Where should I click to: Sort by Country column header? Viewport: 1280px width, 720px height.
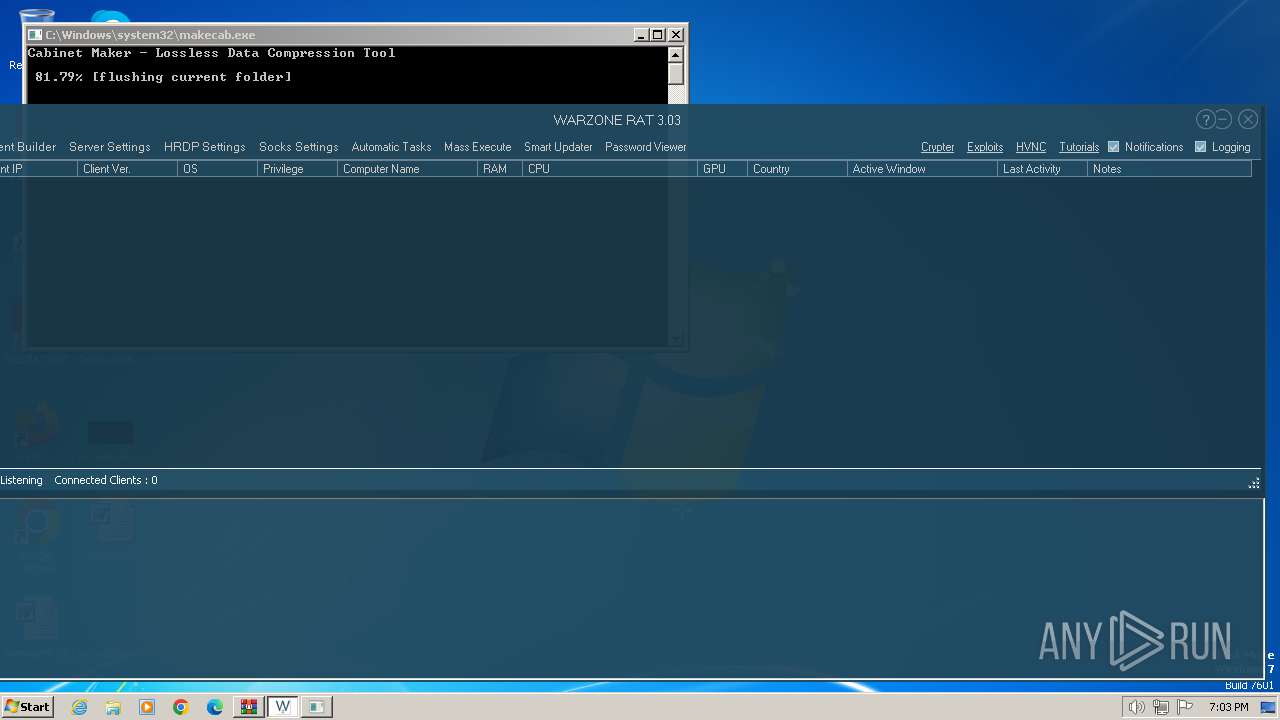point(797,169)
